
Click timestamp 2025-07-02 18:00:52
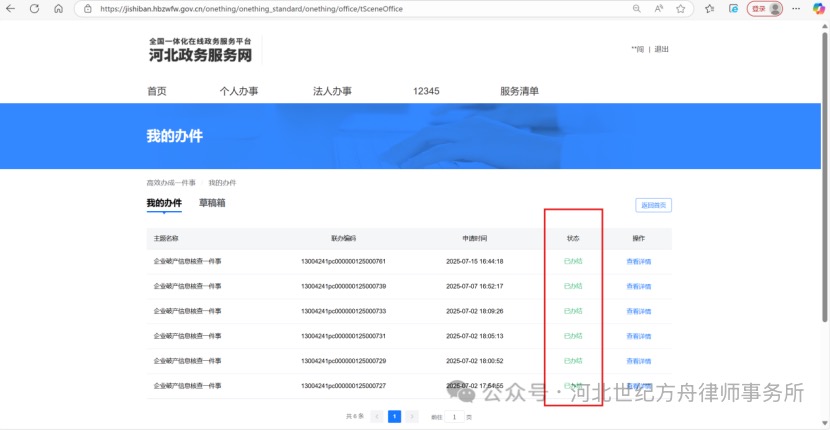click(474, 361)
